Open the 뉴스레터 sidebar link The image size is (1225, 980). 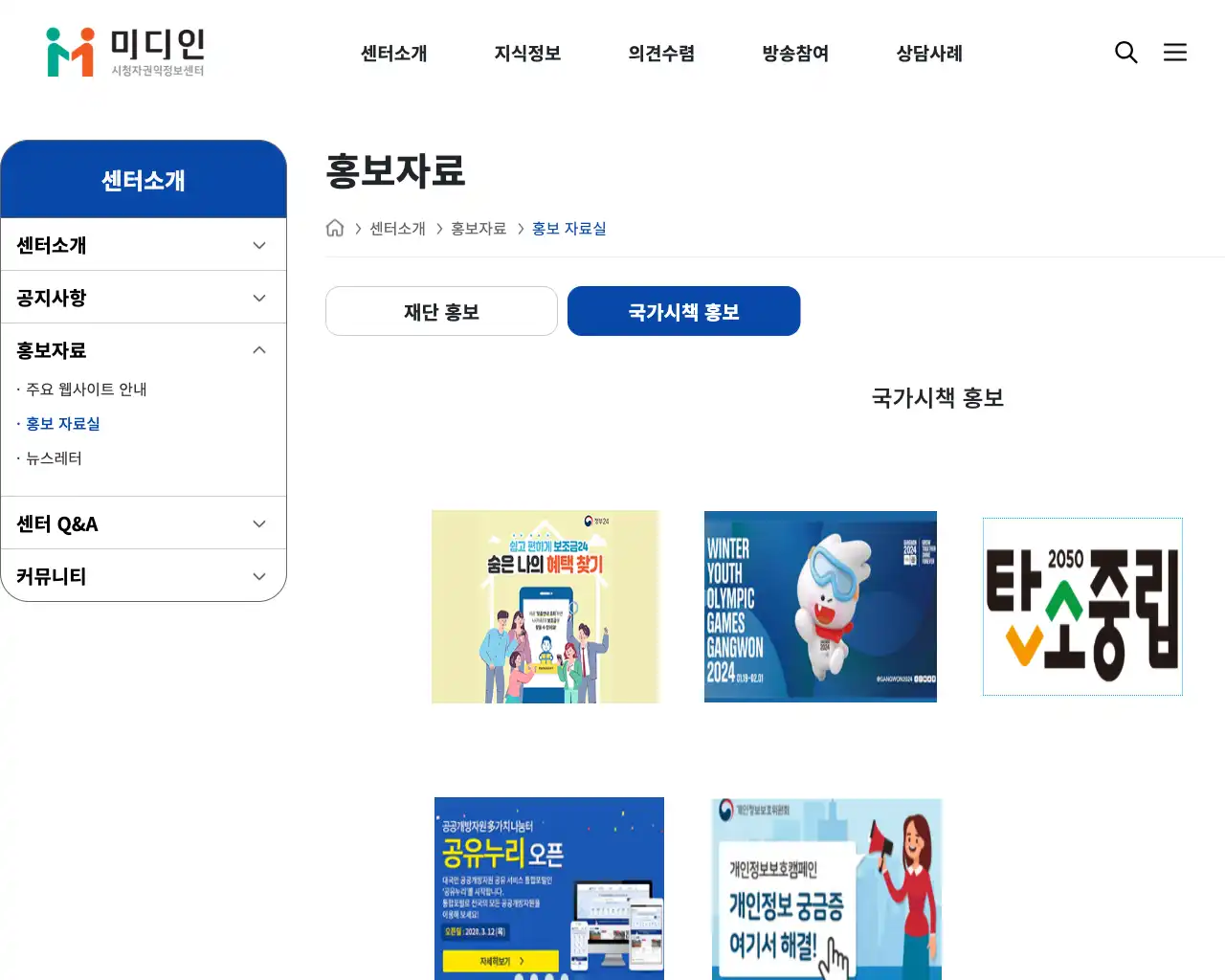point(54,458)
